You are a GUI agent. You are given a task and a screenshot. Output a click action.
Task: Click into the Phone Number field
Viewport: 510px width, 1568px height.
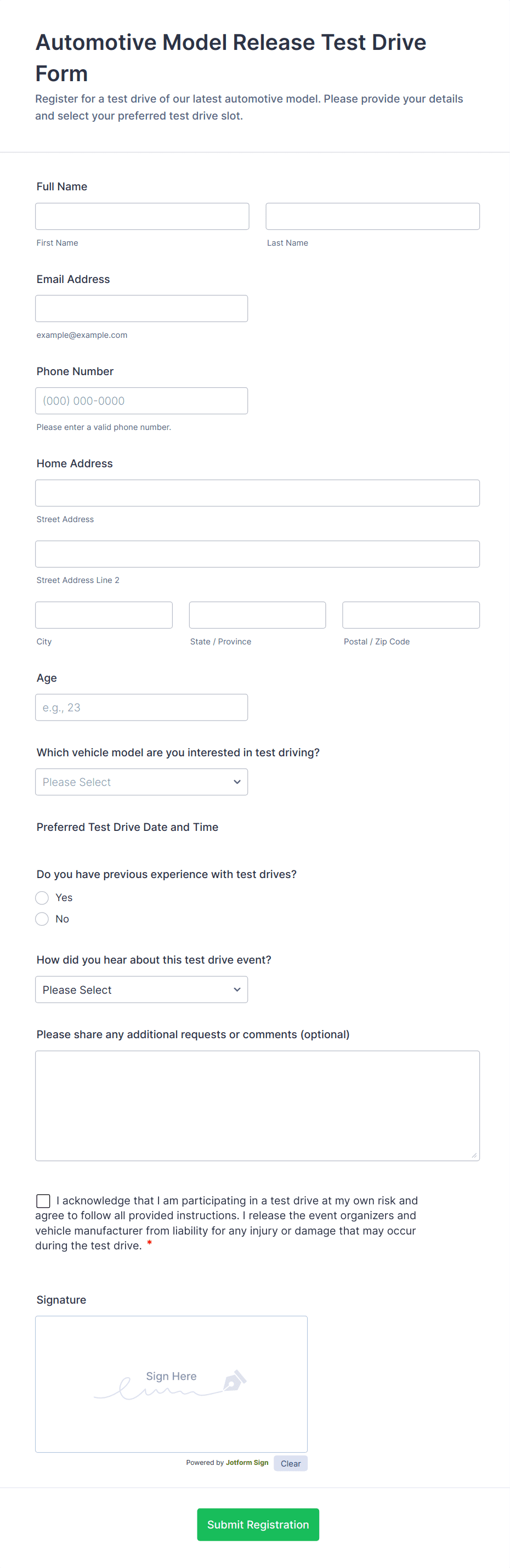tap(141, 400)
